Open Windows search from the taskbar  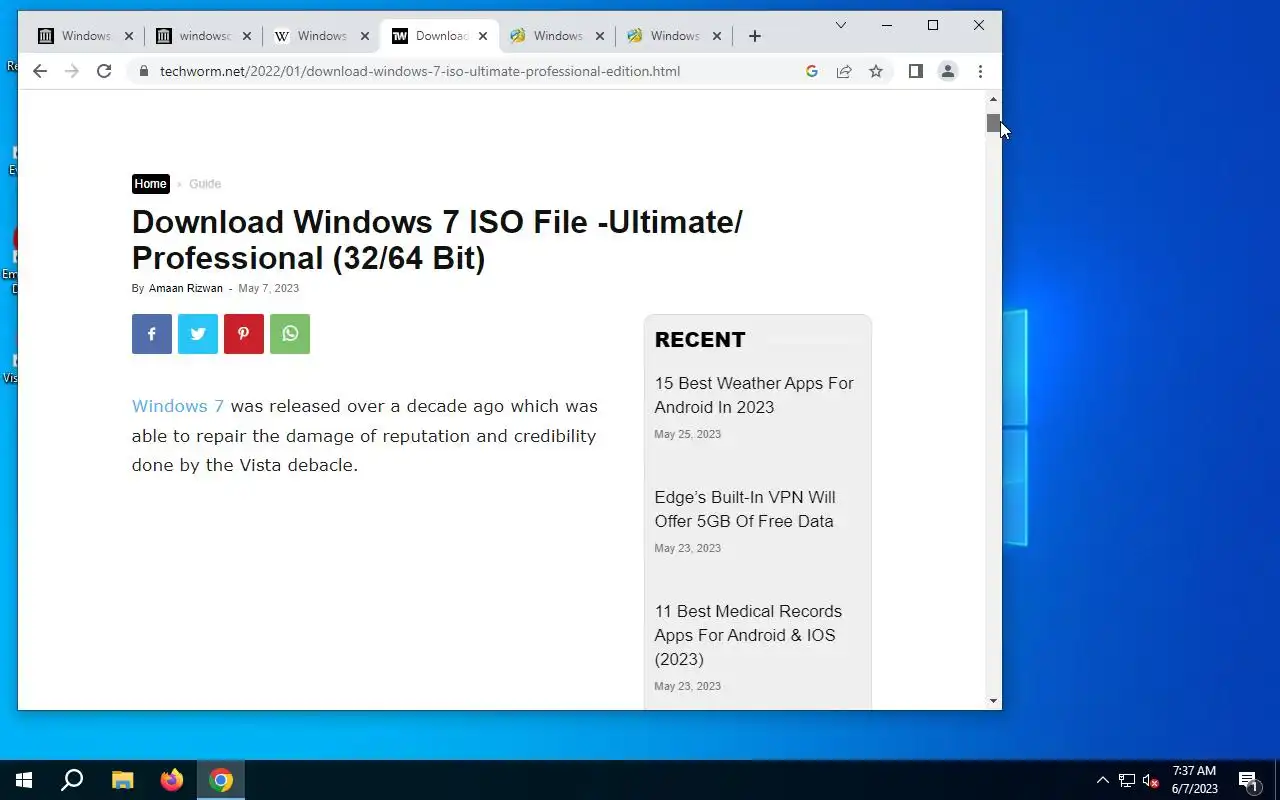[x=72, y=780]
